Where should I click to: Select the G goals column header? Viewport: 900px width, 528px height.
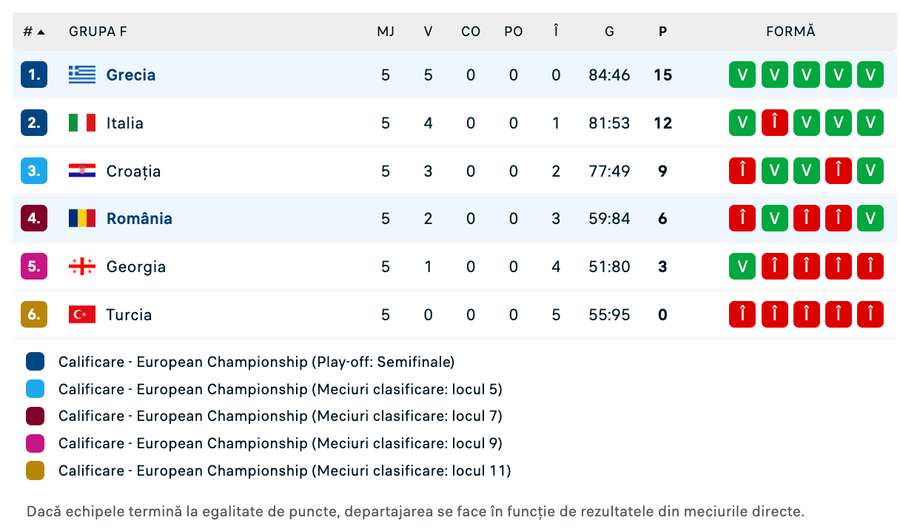click(609, 31)
